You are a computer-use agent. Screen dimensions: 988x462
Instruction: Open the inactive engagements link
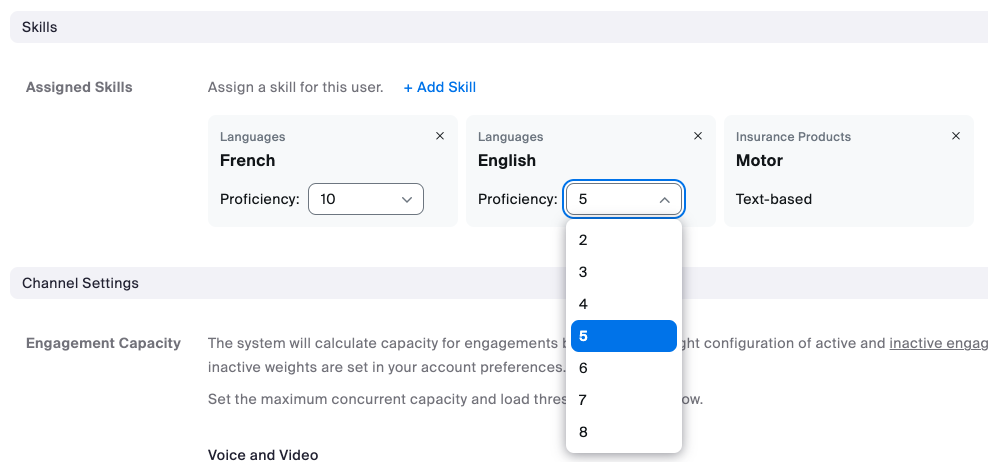click(x=938, y=343)
